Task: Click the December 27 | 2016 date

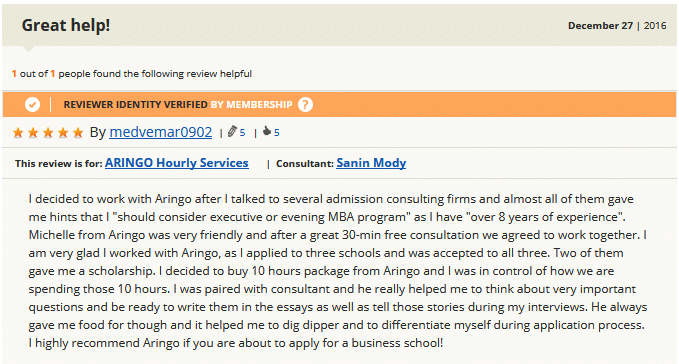Action: (x=617, y=26)
